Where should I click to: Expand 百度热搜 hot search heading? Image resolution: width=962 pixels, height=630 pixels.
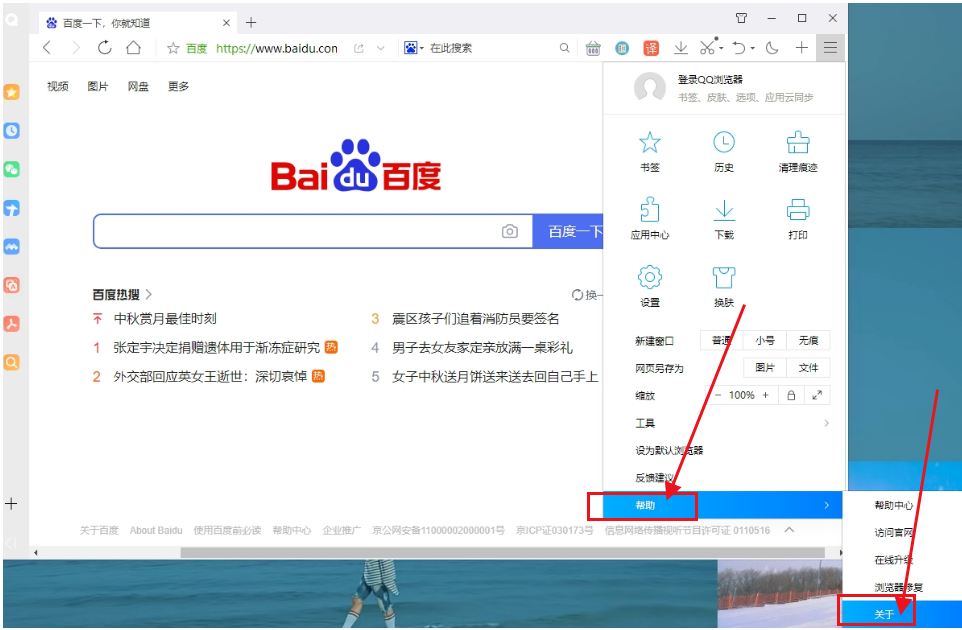122,294
